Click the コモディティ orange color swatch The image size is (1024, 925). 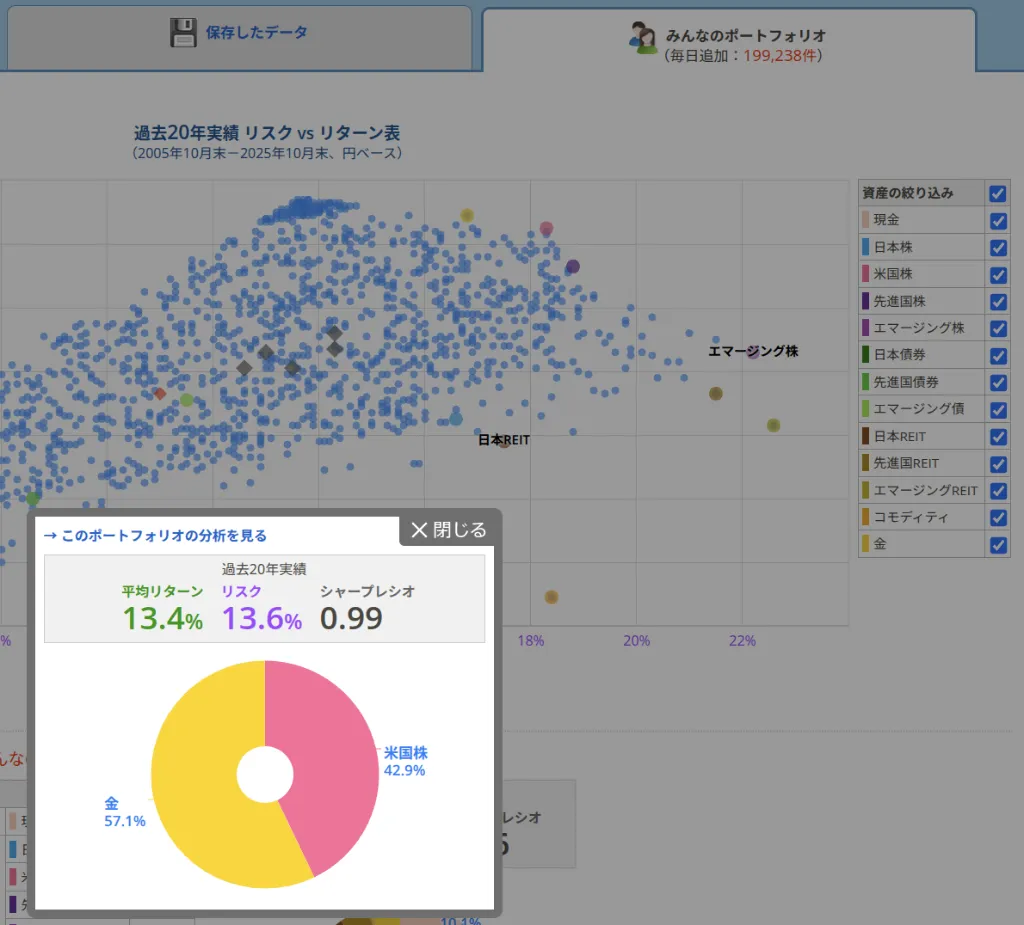865,517
